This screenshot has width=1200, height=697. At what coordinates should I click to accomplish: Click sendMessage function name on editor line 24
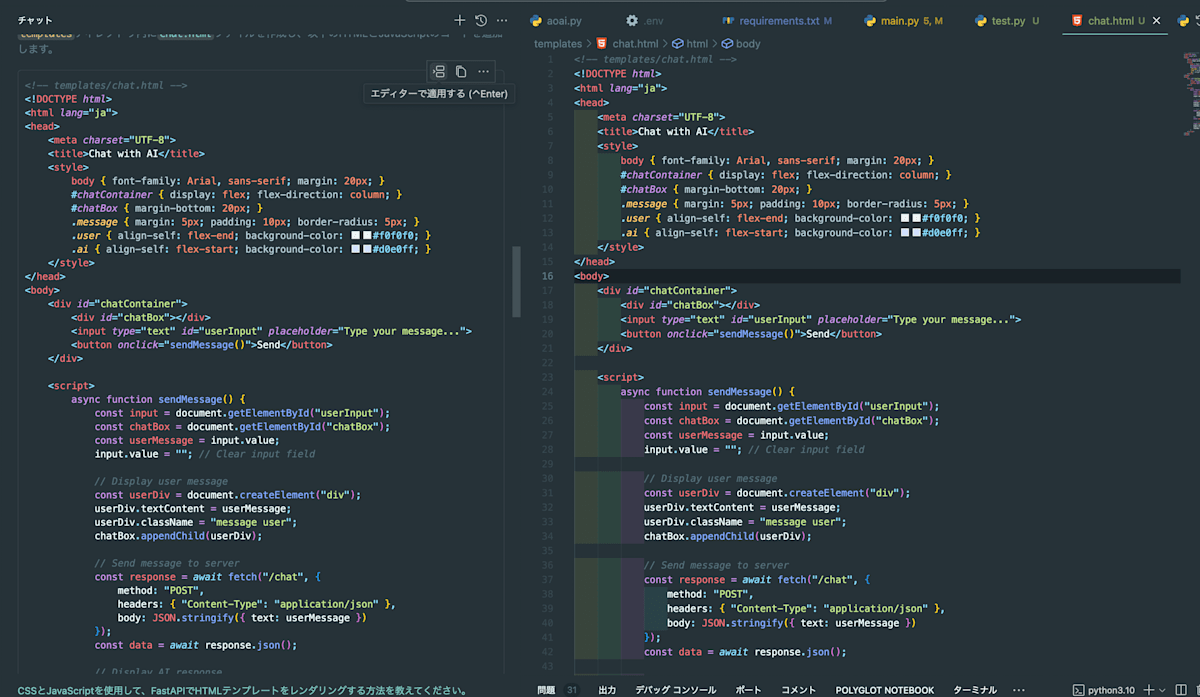point(742,392)
